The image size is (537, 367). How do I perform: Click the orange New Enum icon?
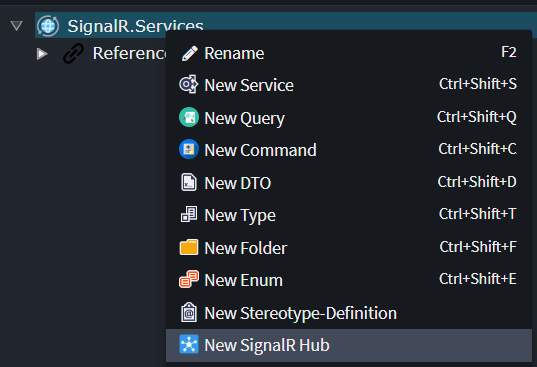coord(189,279)
